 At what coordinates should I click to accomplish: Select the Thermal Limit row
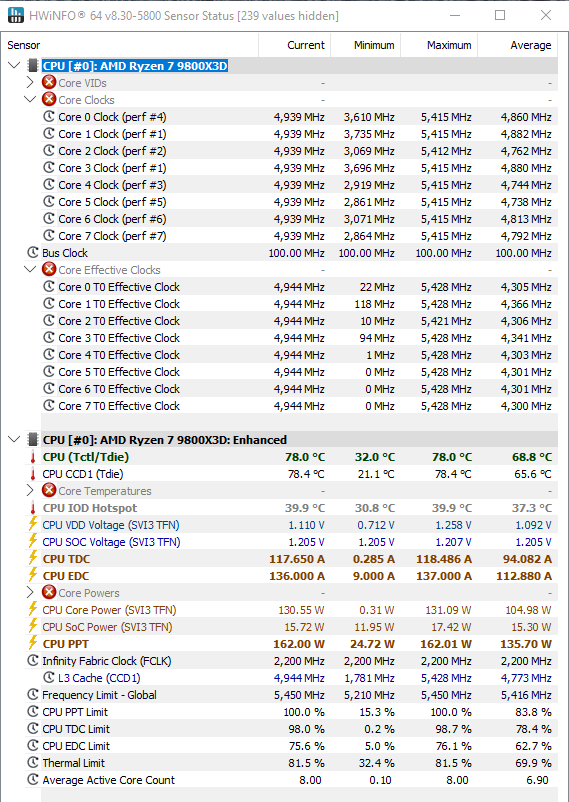coord(292,763)
